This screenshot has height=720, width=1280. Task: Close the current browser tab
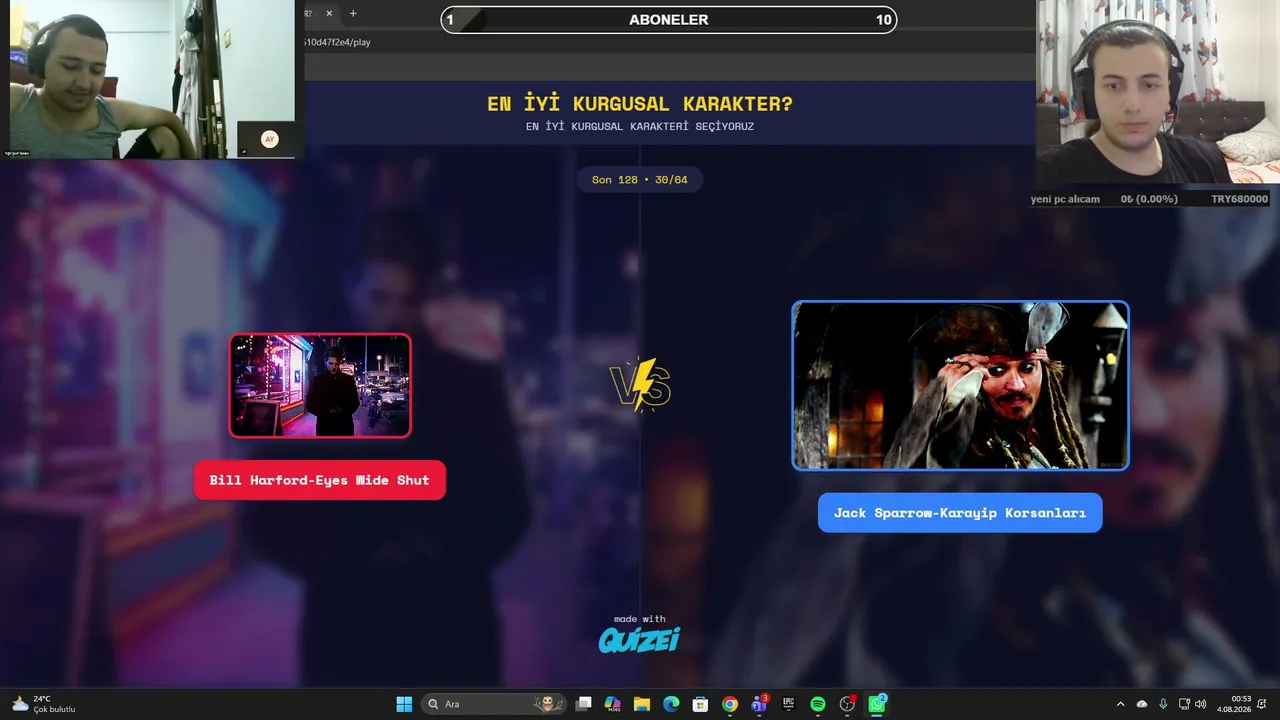click(x=328, y=14)
